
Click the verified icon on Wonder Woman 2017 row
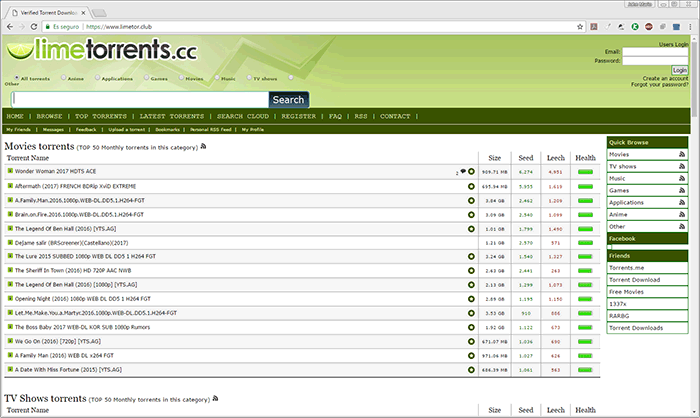click(471, 171)
